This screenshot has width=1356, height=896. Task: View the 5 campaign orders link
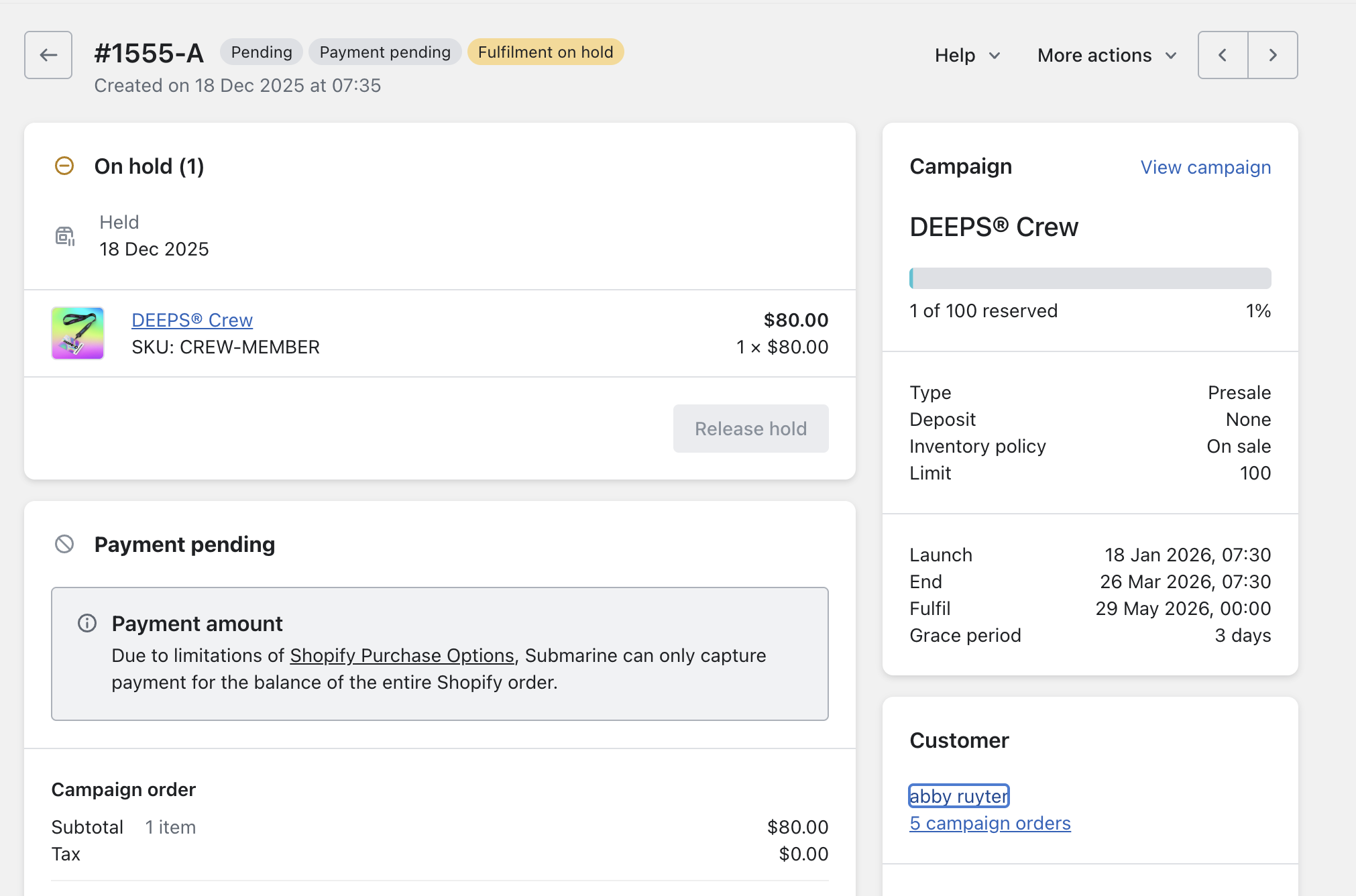(x=990, y=823)
